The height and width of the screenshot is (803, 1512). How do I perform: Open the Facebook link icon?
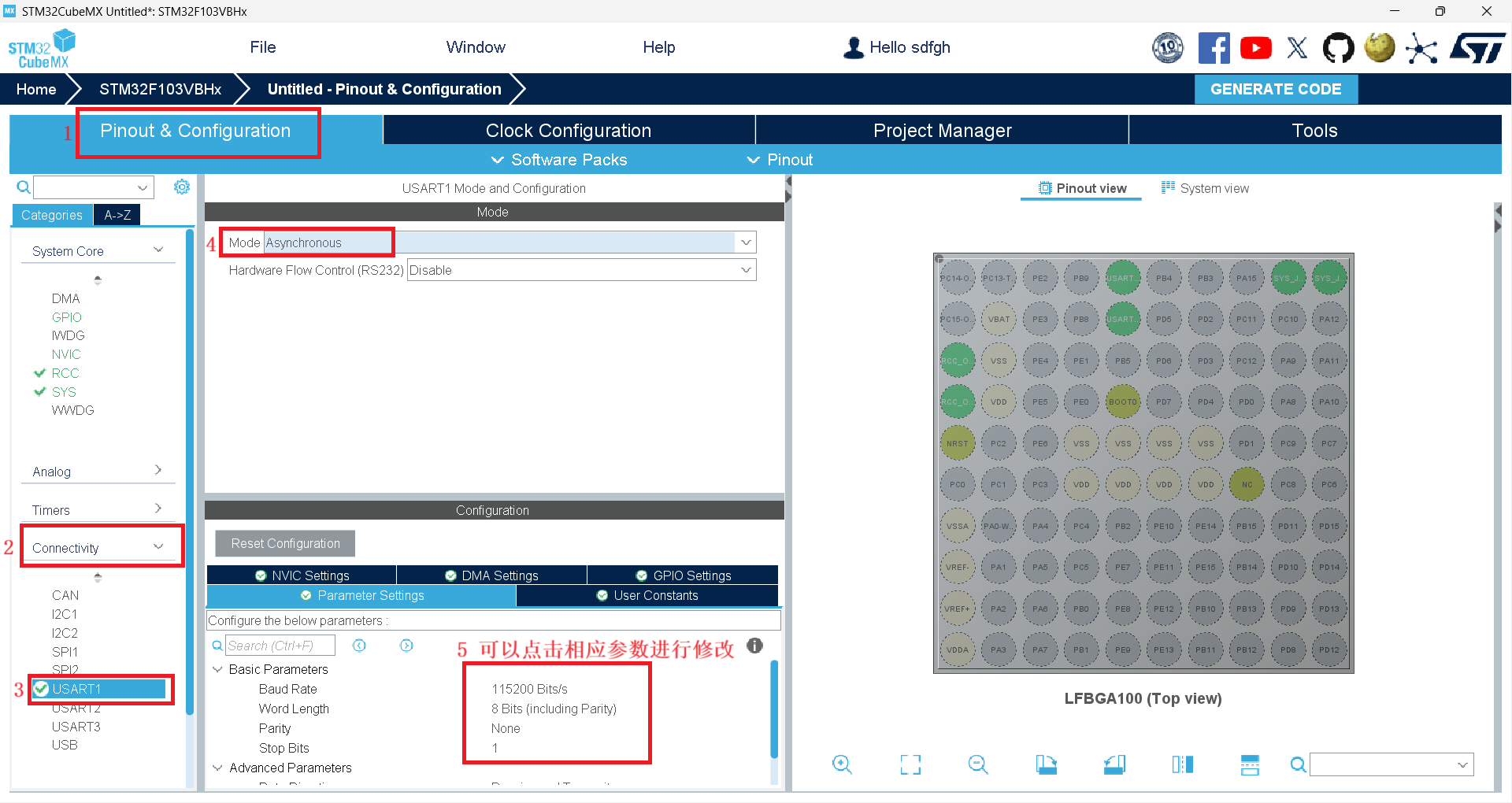1214,48
